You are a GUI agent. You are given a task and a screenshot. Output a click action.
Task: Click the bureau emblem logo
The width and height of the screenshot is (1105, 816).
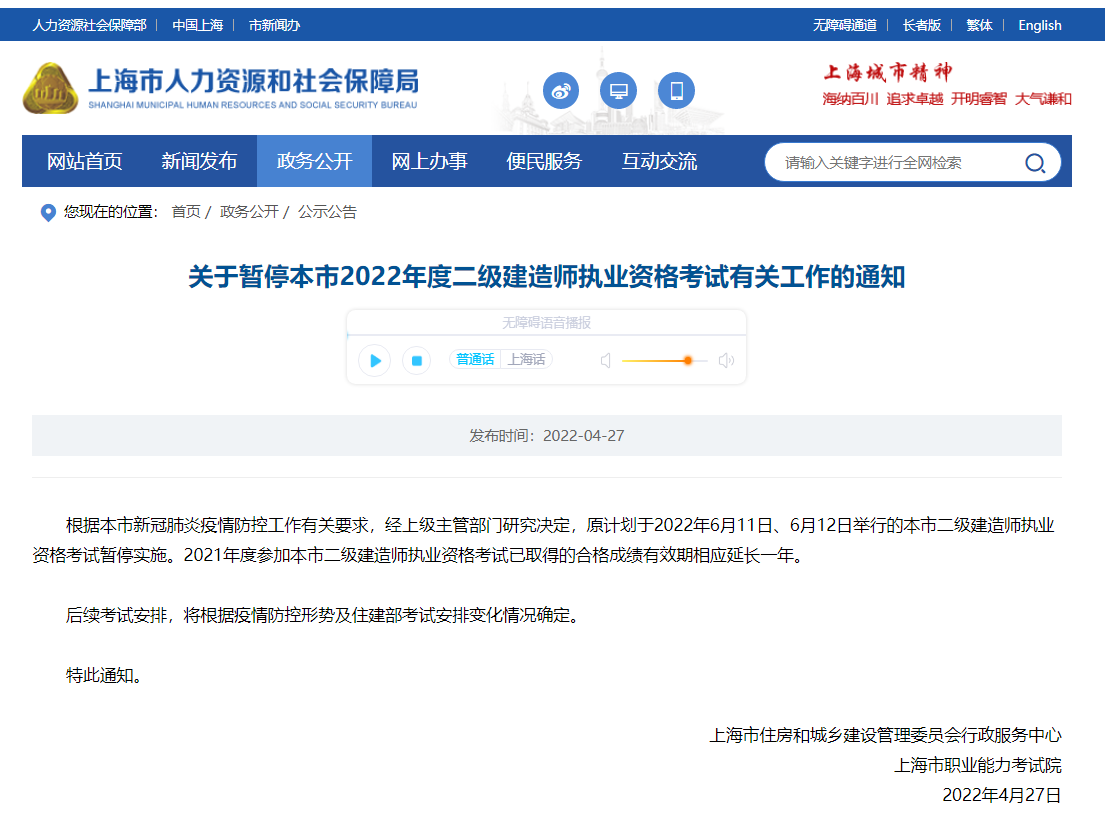50,88
